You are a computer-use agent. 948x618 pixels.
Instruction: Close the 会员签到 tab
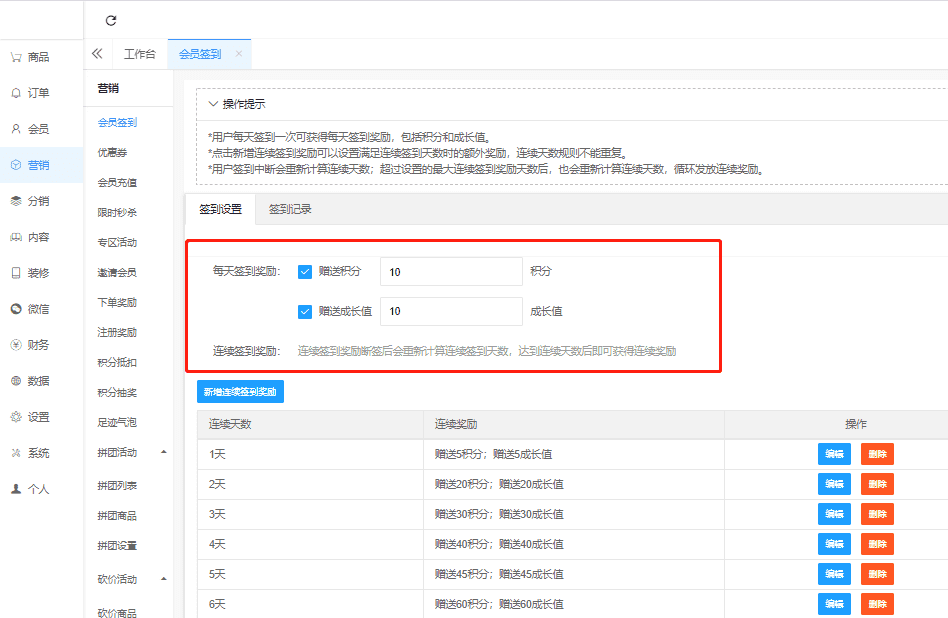238,54
